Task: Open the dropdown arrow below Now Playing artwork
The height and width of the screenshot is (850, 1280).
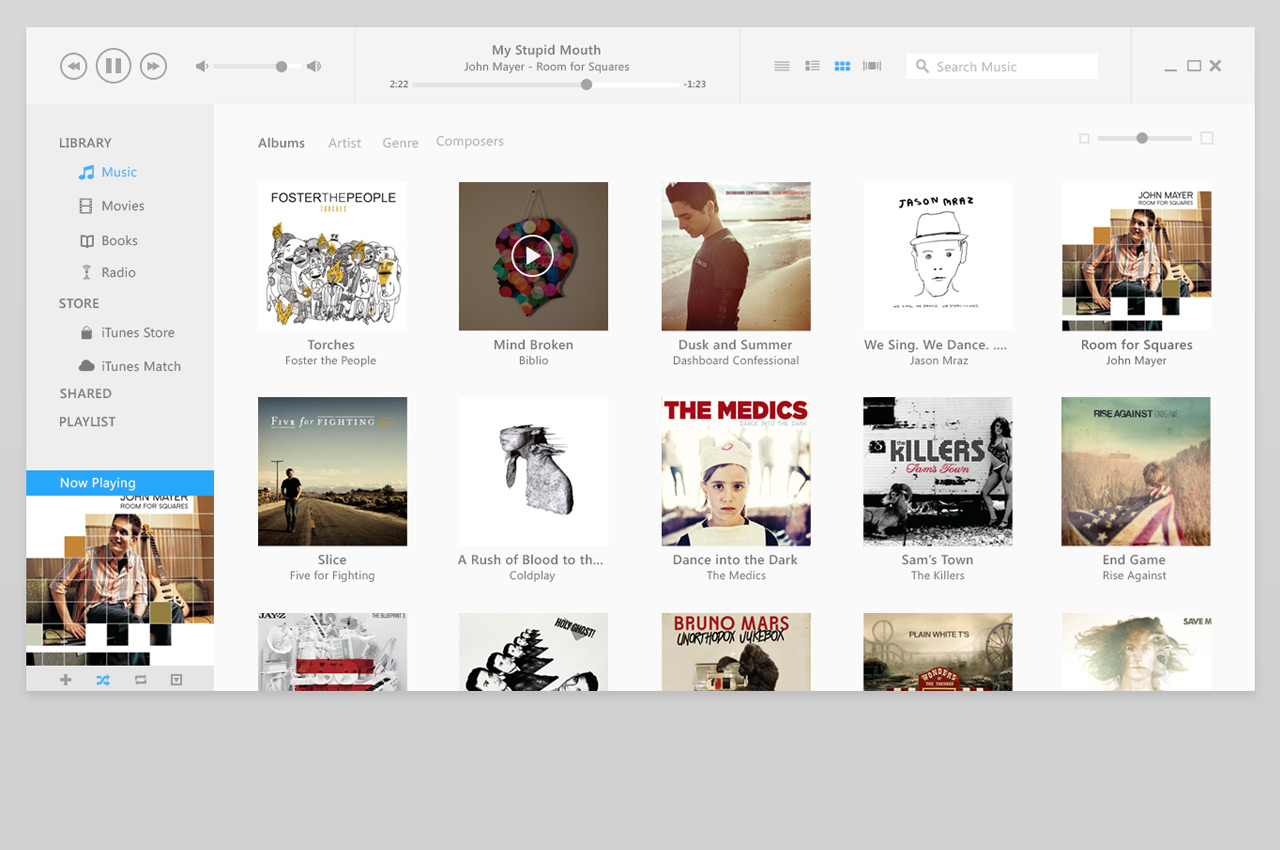Action: 176,680
